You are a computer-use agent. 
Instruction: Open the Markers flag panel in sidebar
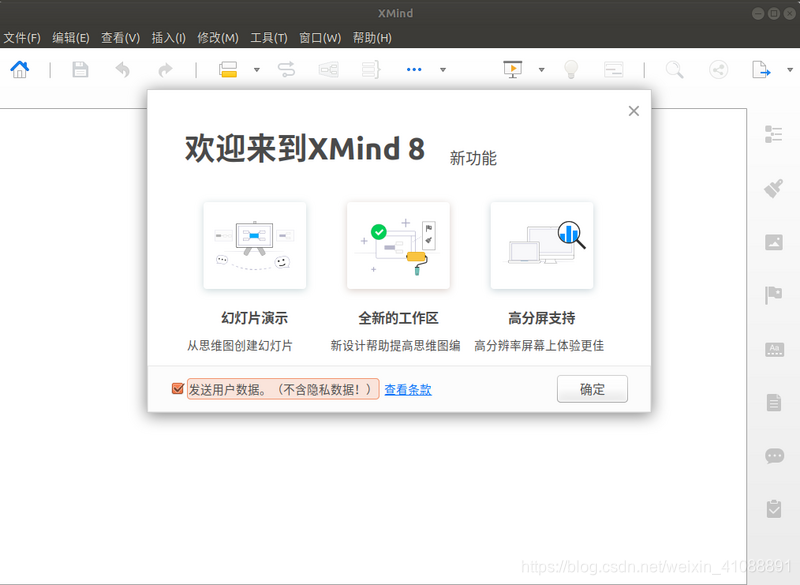(773, 295)
